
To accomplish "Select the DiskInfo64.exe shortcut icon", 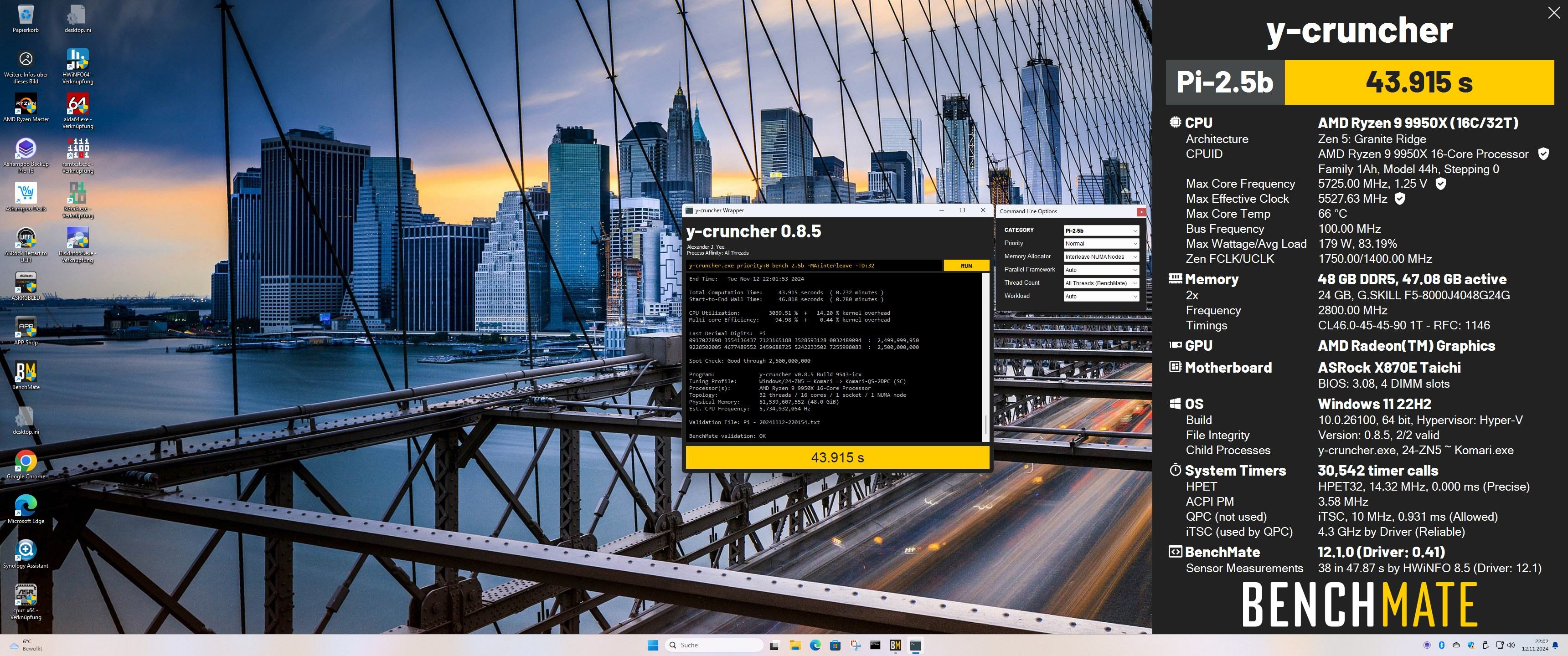I will (77, 245).
